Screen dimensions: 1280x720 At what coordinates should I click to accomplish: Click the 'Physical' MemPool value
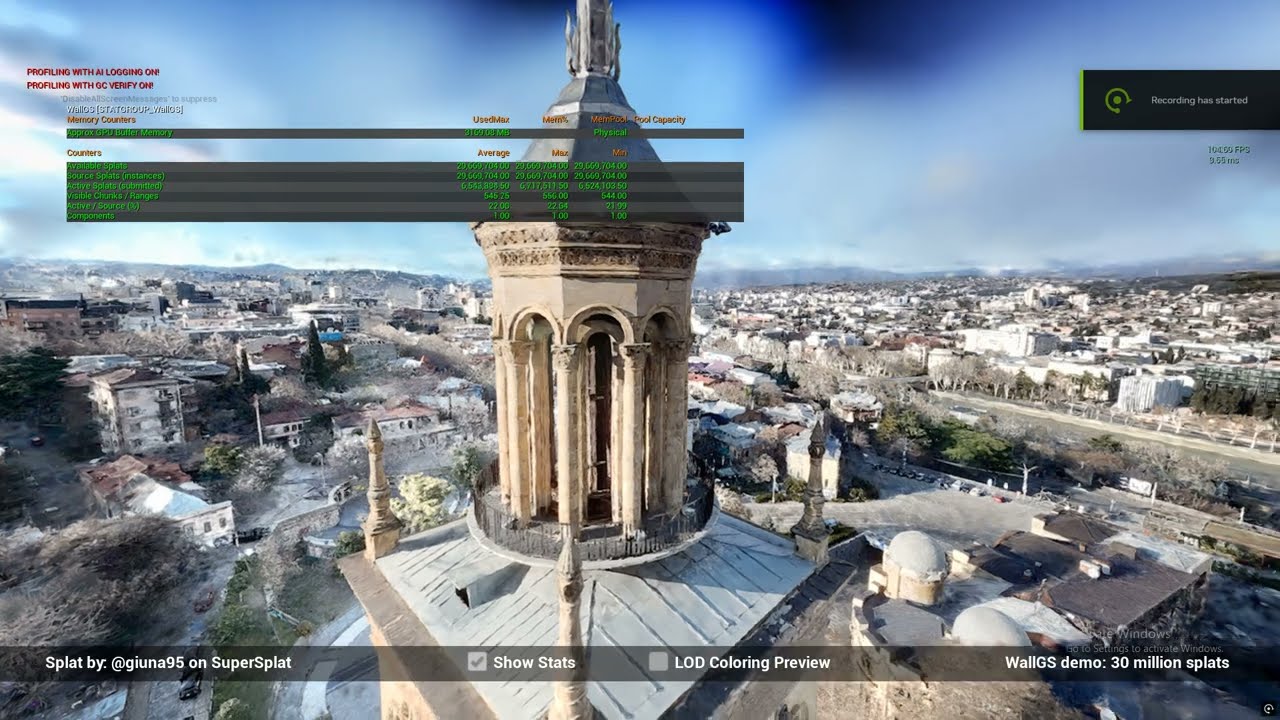pos(610,133)
